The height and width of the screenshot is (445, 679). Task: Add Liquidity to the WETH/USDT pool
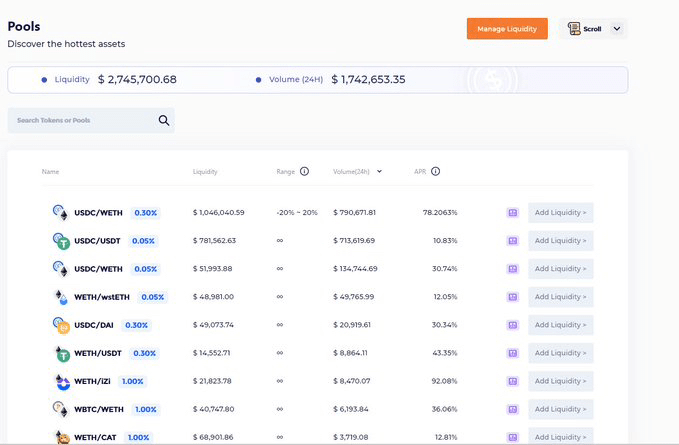(x=560, y=353)
